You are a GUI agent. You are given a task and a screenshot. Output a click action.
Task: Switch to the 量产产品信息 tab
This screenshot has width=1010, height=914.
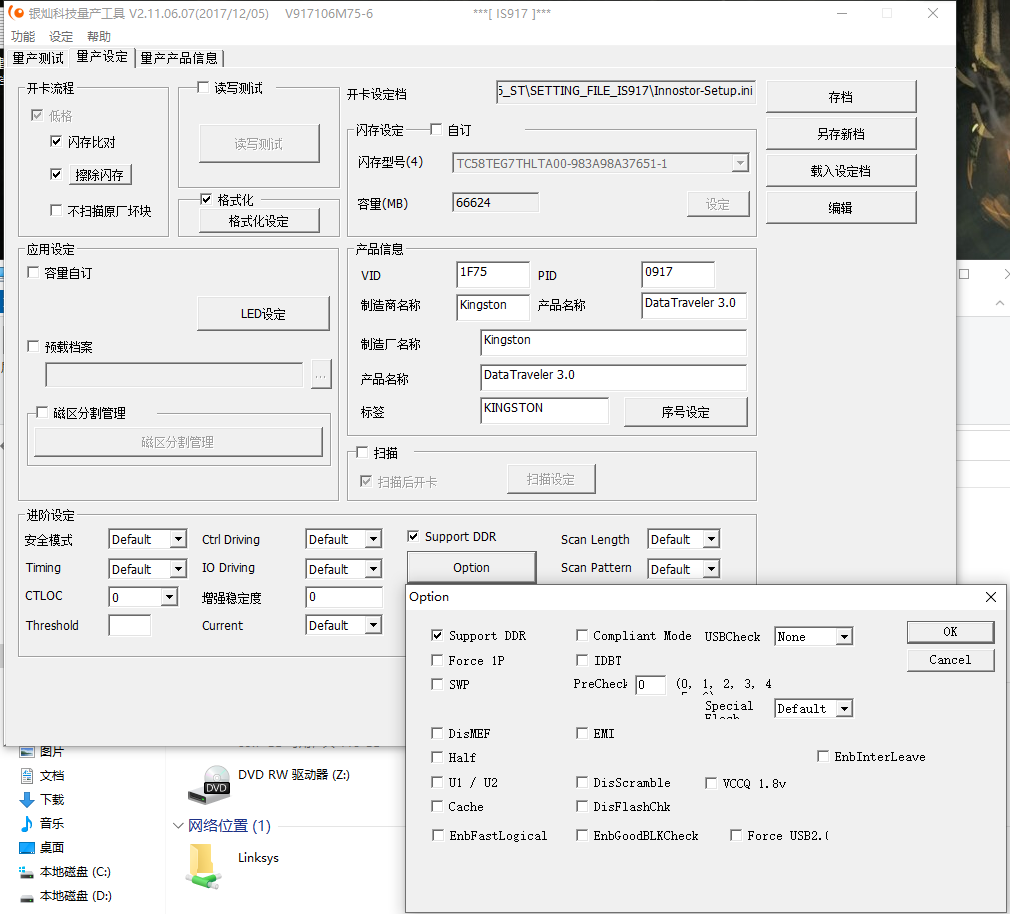(179, 58)
